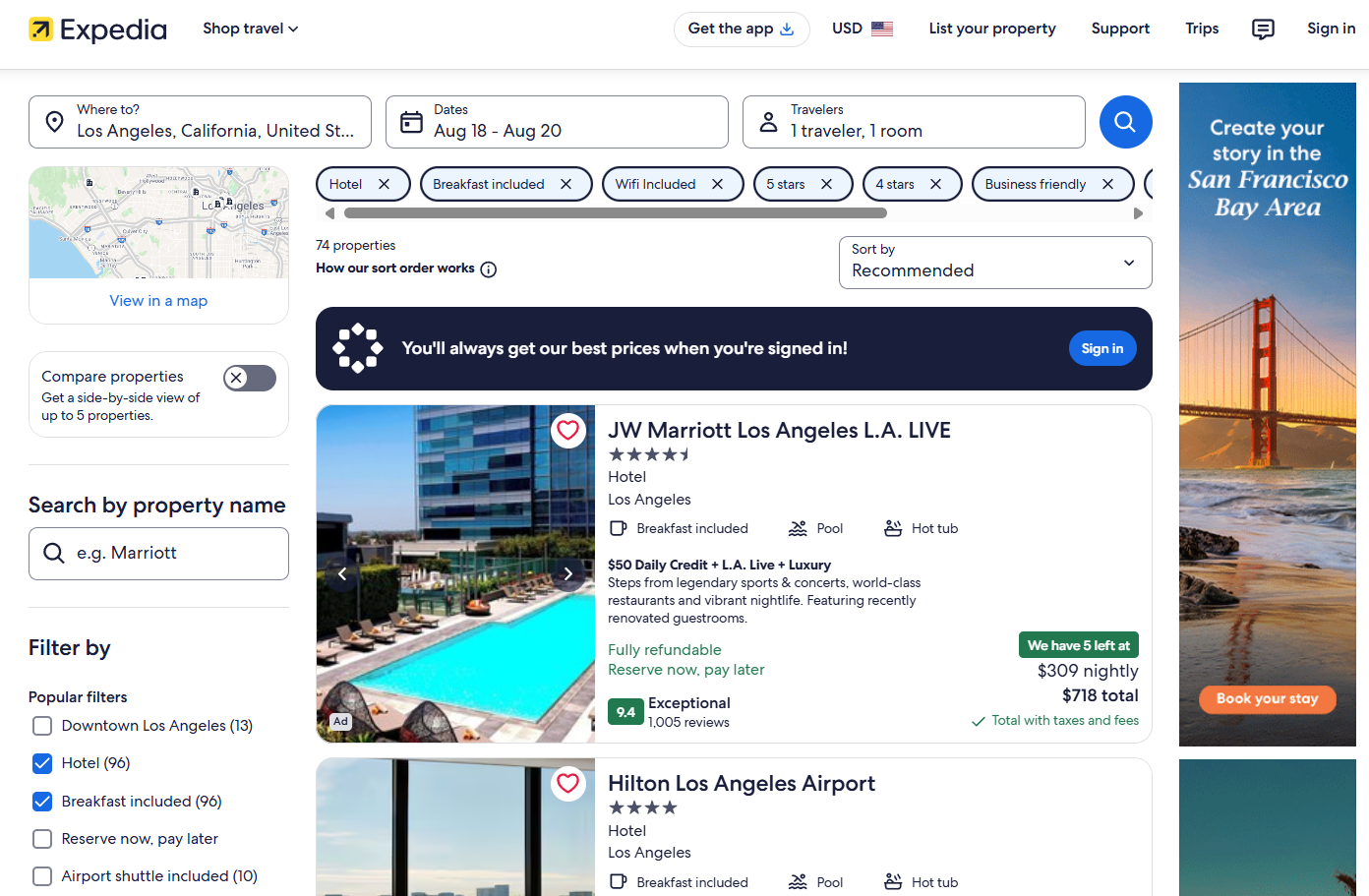Check Downtown Los Angeles filter
This screenshot has height=896, width=1369.
coord(42,726)
